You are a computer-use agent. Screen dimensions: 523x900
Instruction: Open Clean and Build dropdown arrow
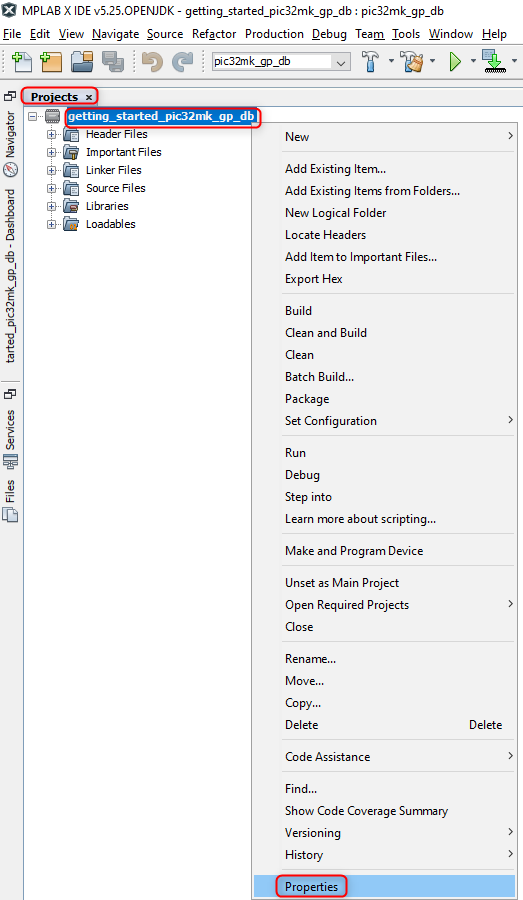pos(432,61)
